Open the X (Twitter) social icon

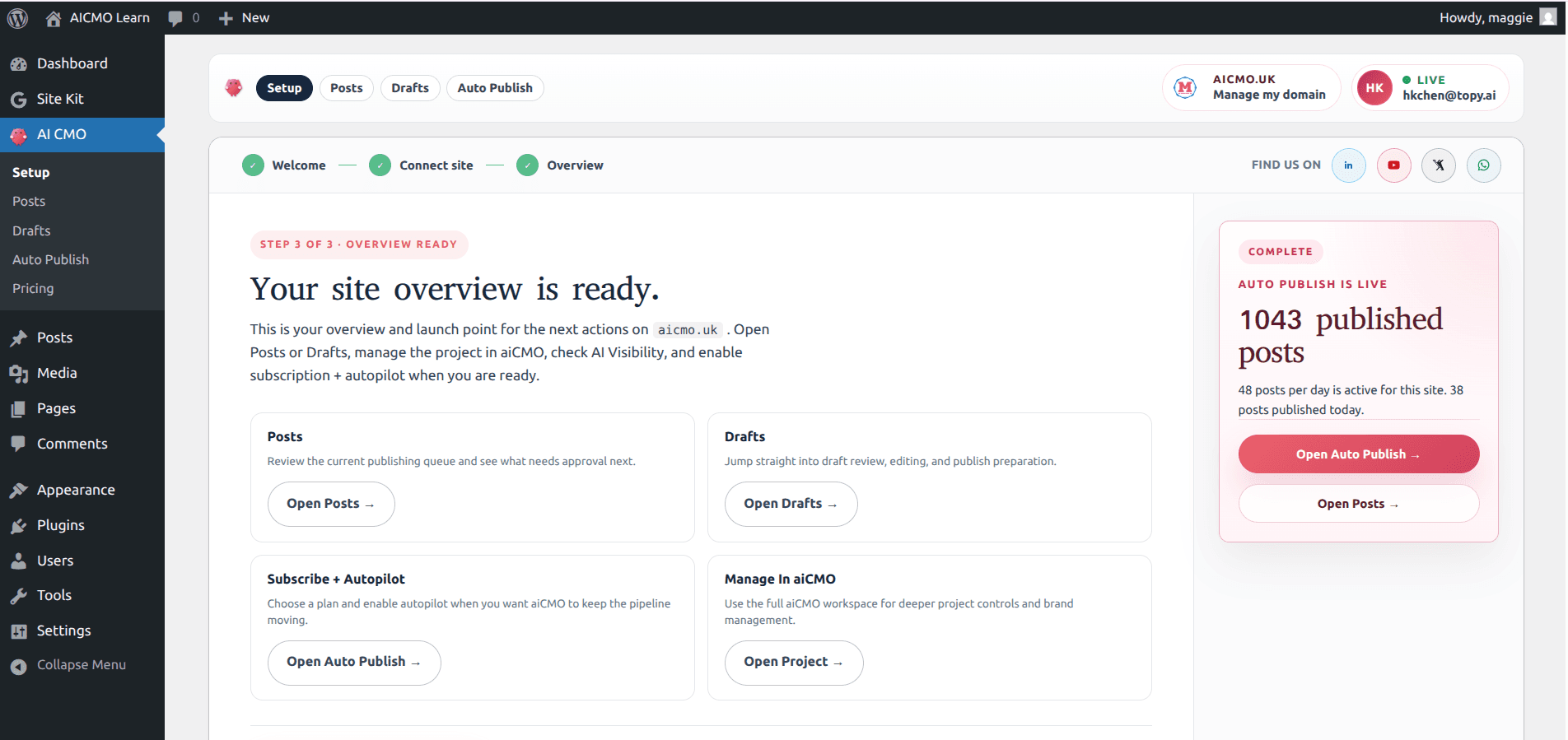(1439, 165)
